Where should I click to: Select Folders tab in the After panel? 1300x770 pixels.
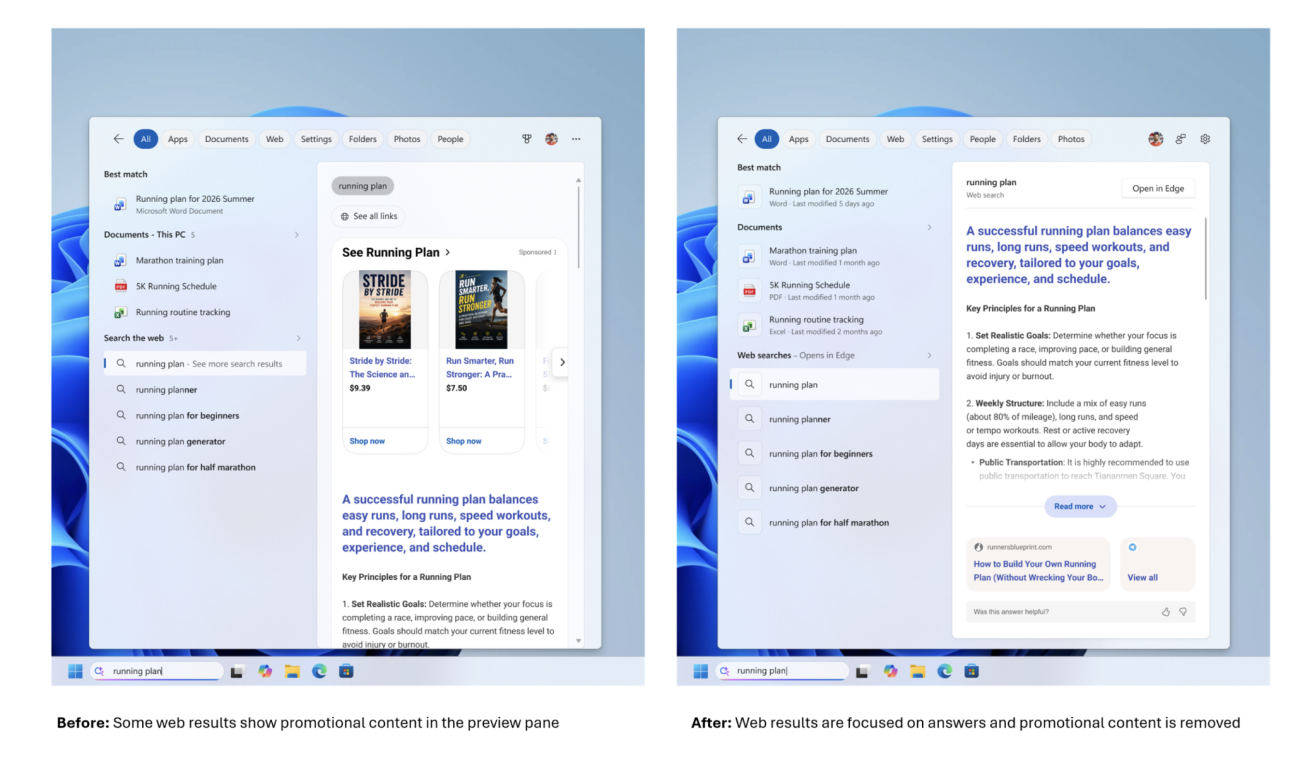tap(1027, 139)
